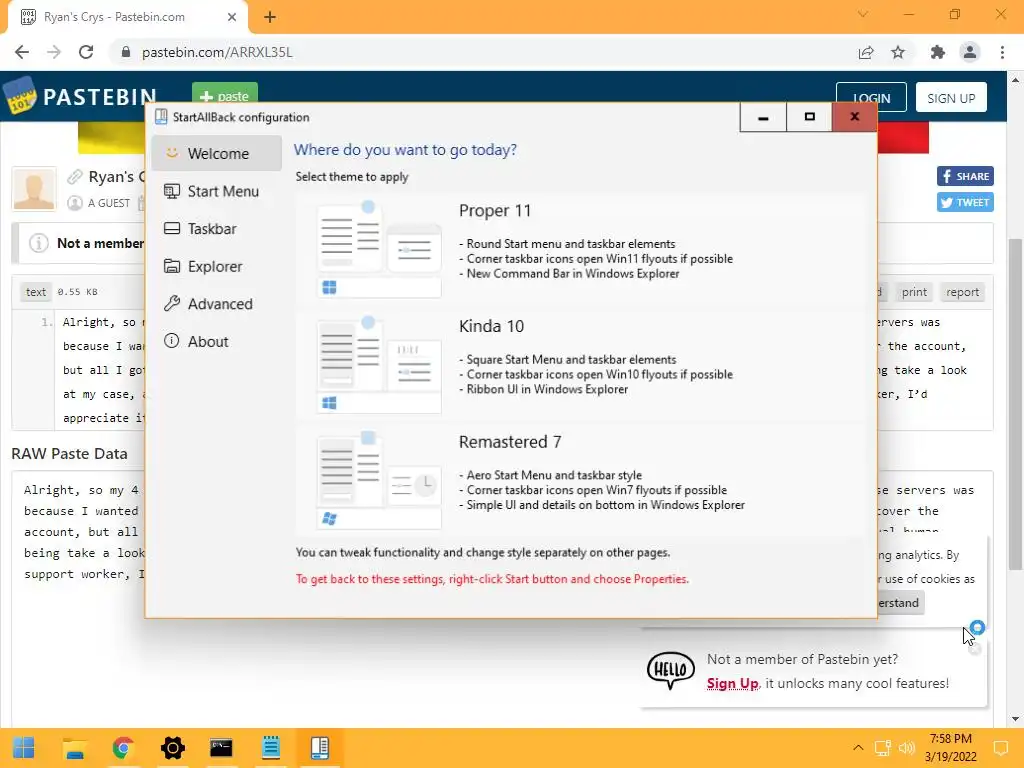Click the Pastebin logo
1024x768 pixels.
80,97
